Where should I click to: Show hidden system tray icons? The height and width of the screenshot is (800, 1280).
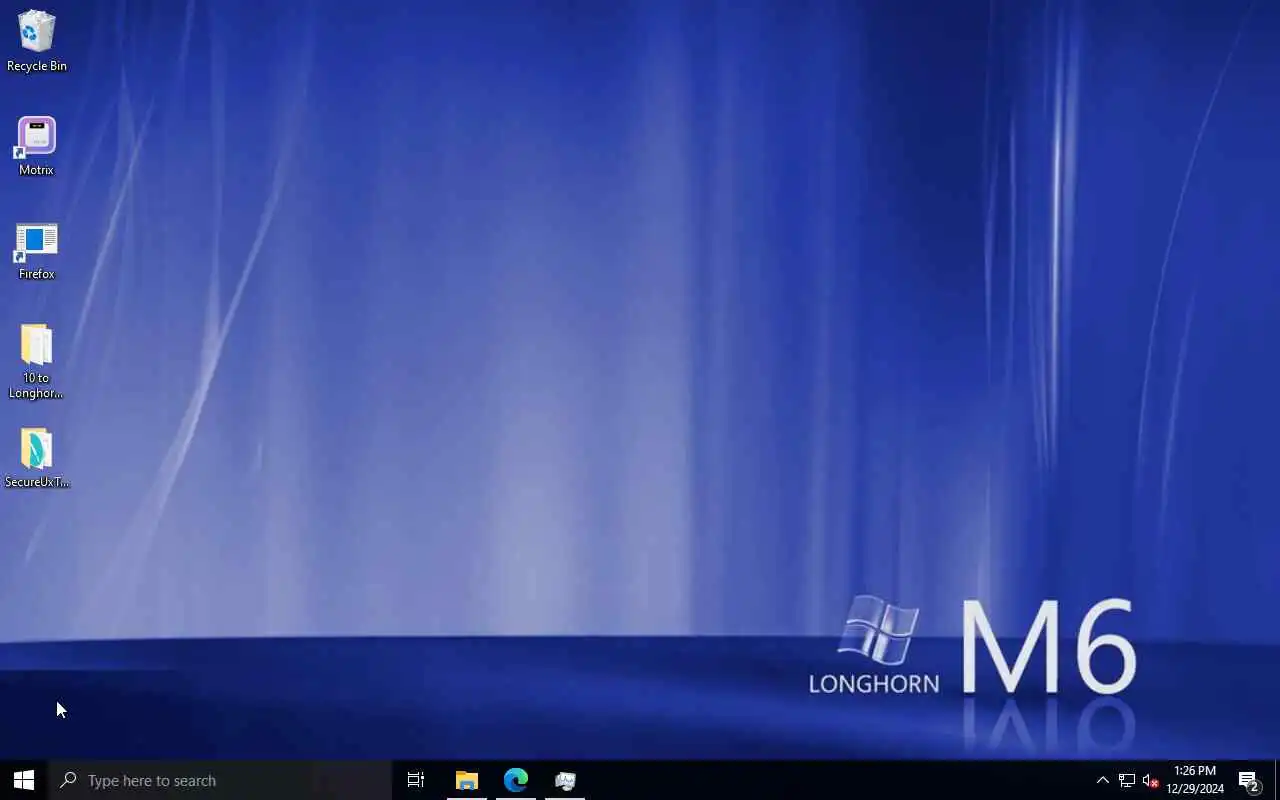(1102, 780)
